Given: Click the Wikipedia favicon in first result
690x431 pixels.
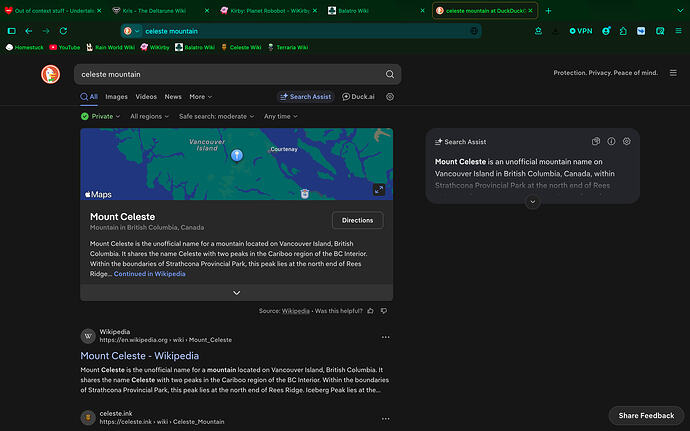Looking at the screenshot, I should click(88, 336).
